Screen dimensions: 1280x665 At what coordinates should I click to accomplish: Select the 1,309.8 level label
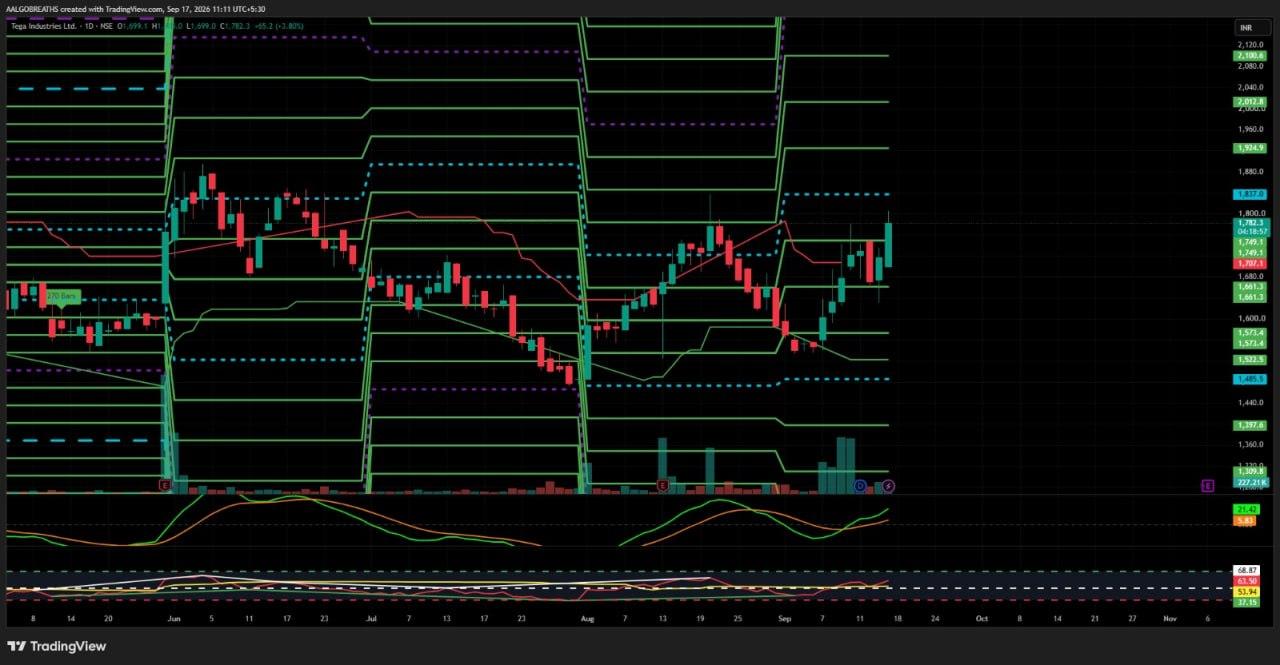1251,471
